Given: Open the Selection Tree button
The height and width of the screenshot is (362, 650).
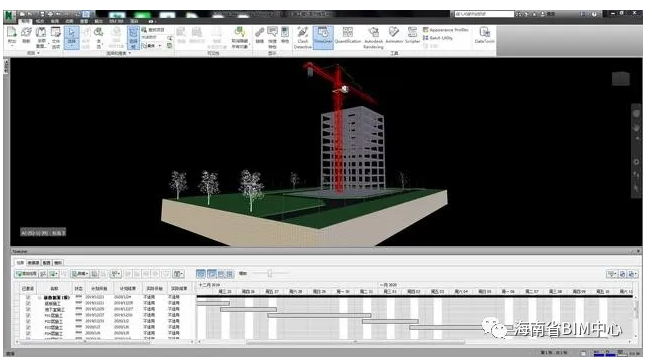Looking at the screenshot, I should (x=133, y=37).
